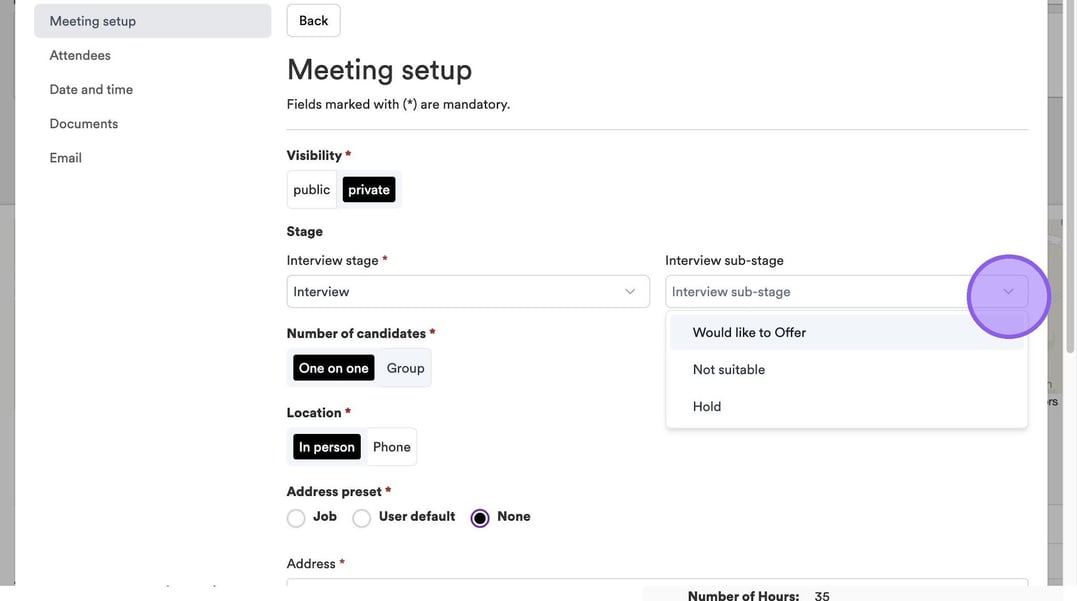The height and width of the screenshot is (601, 1077).
Task: Set visibility to private
Action: 369,190
